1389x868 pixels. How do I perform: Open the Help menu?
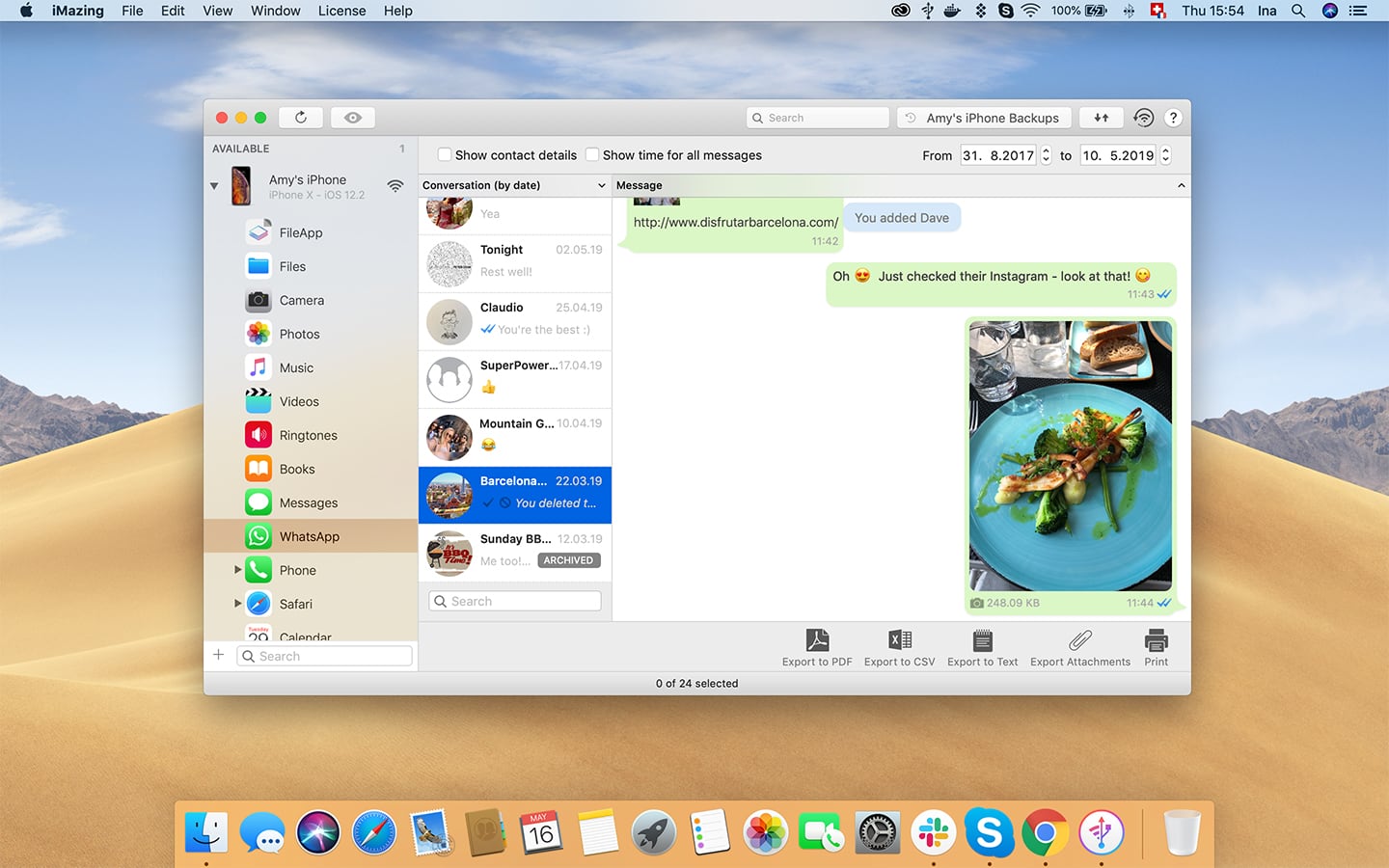point(397,11)
